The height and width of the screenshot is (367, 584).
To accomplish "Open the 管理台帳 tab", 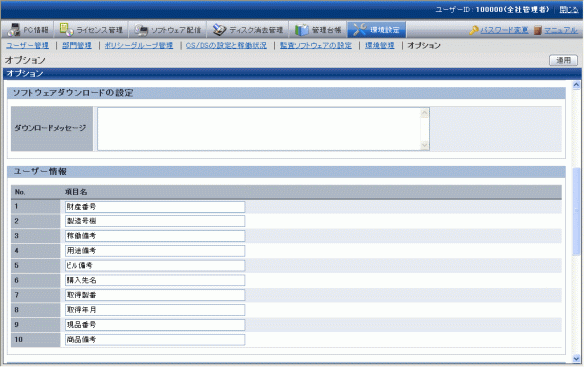I will [x=318, y=30].
